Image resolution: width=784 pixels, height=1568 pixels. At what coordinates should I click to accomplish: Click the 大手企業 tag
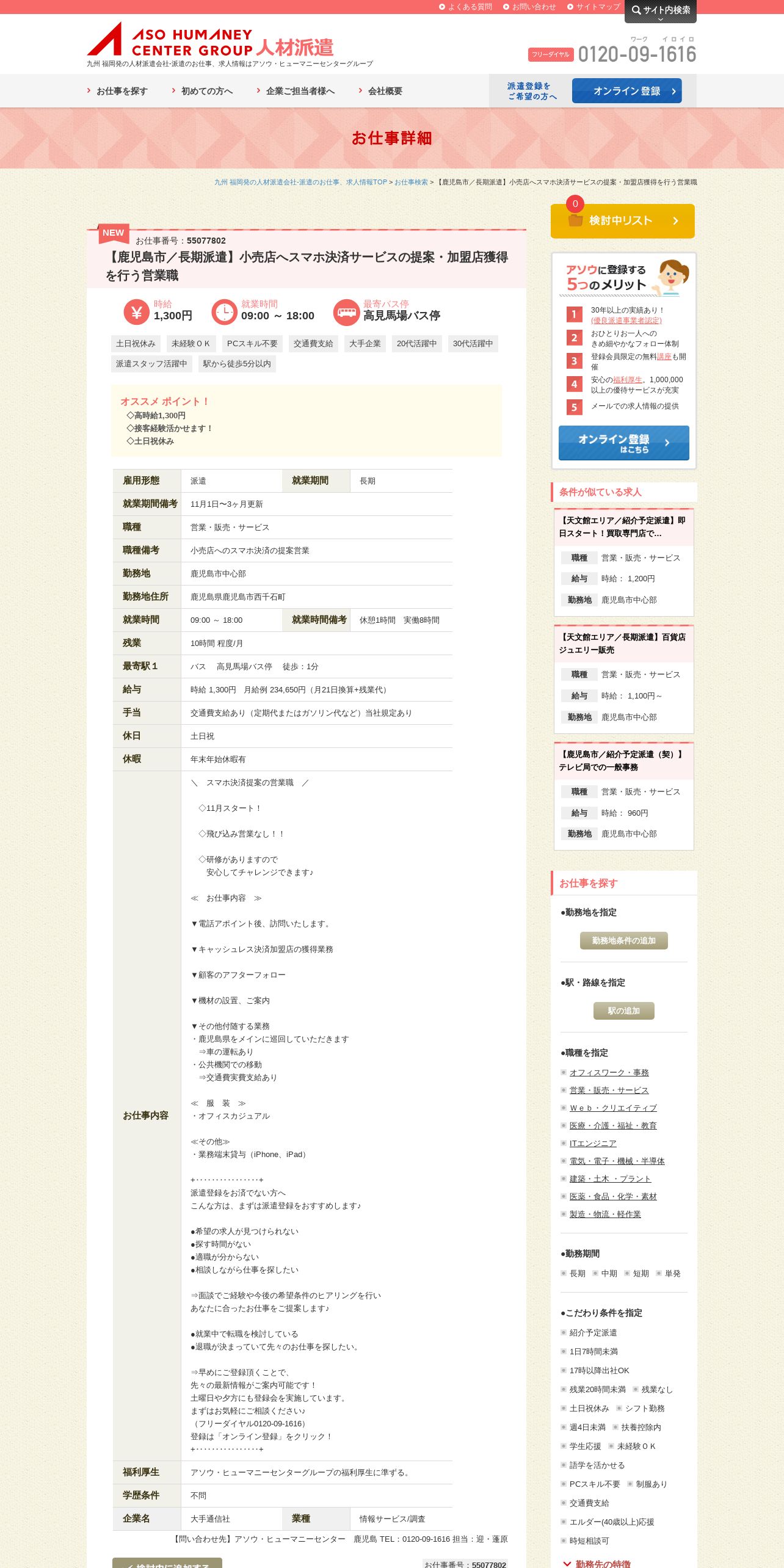(x=365, y=344)
